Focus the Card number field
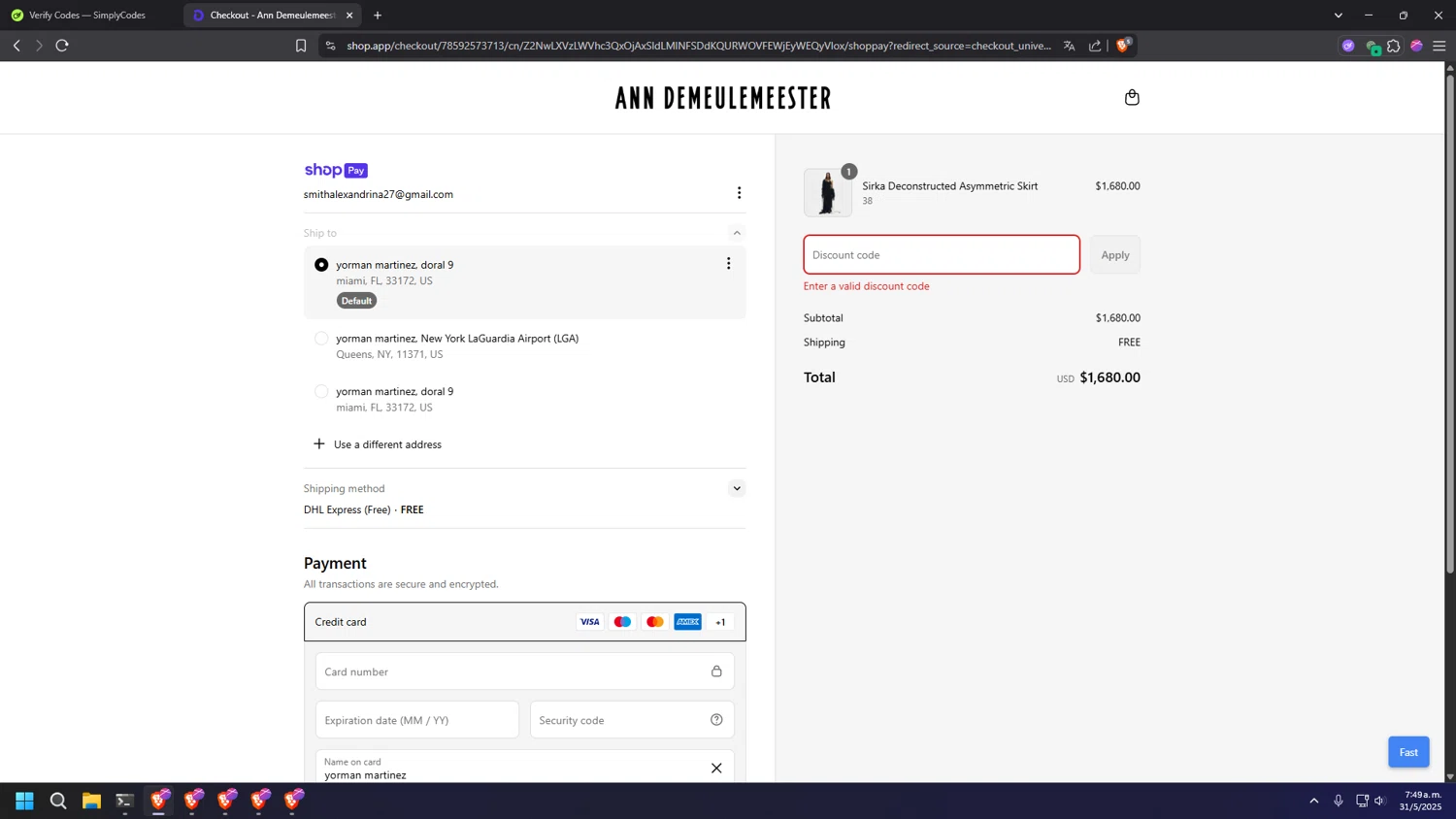The height and width of the screenshot is (819, 1456). [524, 672]
